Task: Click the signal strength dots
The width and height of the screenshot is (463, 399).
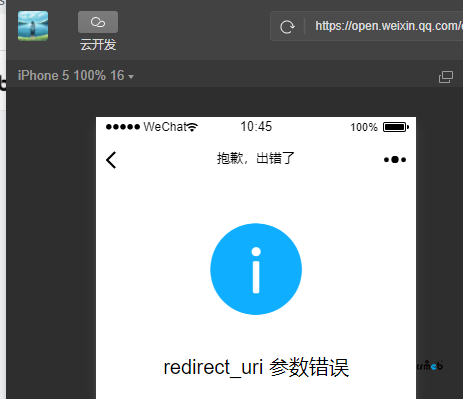Action: [x=123, y=127]
